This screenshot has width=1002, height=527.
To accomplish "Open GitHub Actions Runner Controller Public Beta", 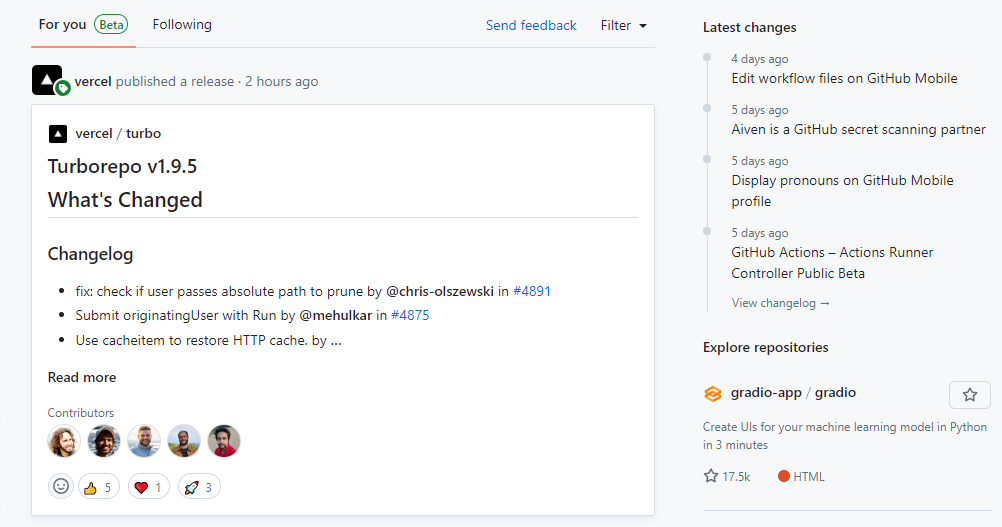I will coord(832,263).
